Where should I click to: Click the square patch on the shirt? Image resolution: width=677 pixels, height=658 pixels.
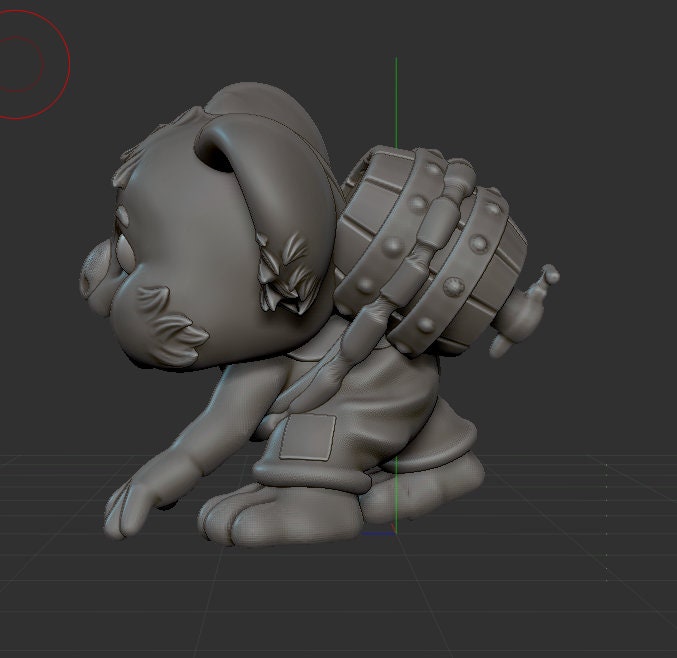point(307,437)
